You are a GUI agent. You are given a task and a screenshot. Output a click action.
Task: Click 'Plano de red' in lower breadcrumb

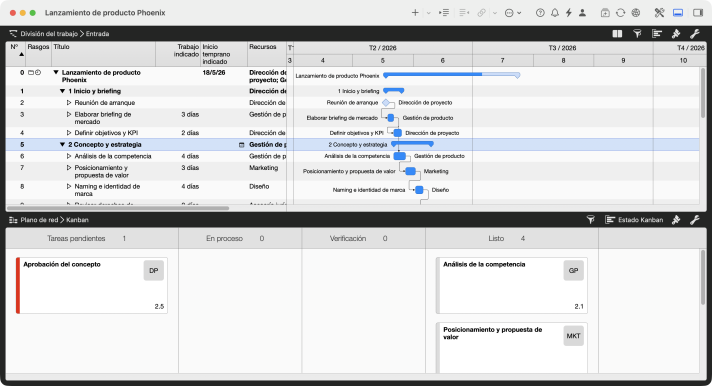(40, 220)
